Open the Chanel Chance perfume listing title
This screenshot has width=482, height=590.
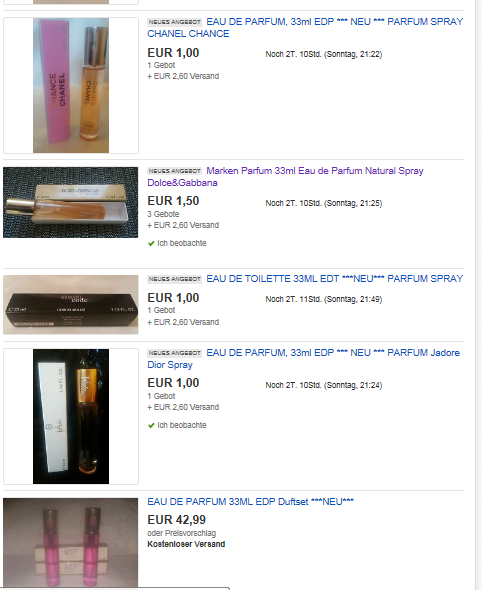[x=305, y=27]
